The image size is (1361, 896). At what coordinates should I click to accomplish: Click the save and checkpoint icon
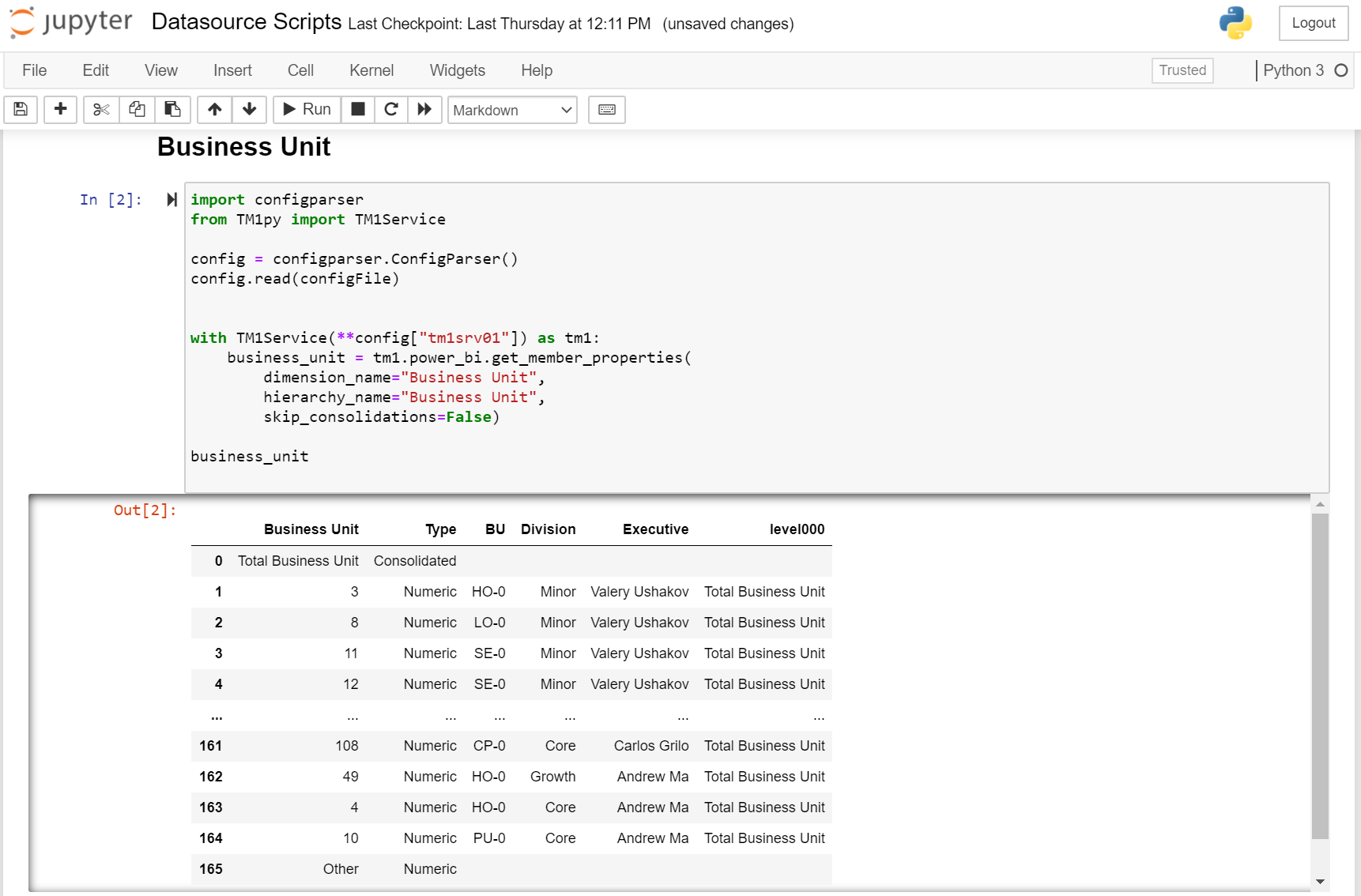pyautogui.click(x=21, y=110)
